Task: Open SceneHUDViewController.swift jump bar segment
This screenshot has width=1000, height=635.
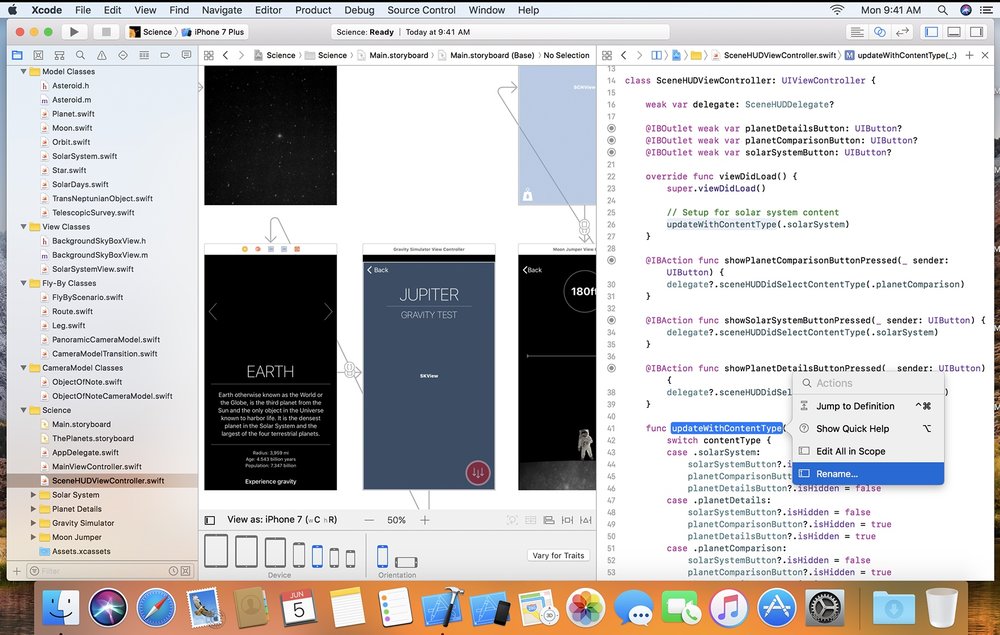Action: point(773,55)
